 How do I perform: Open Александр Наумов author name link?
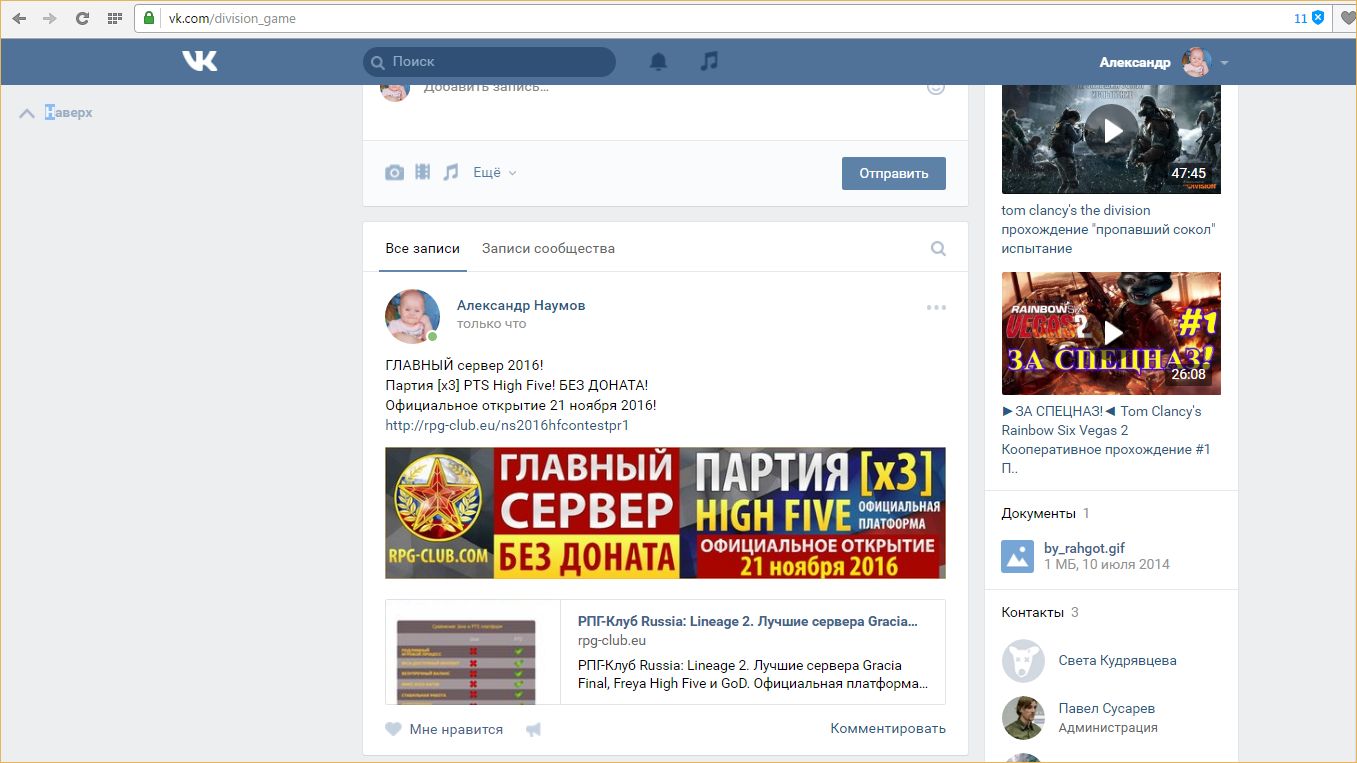pos(521,305)
